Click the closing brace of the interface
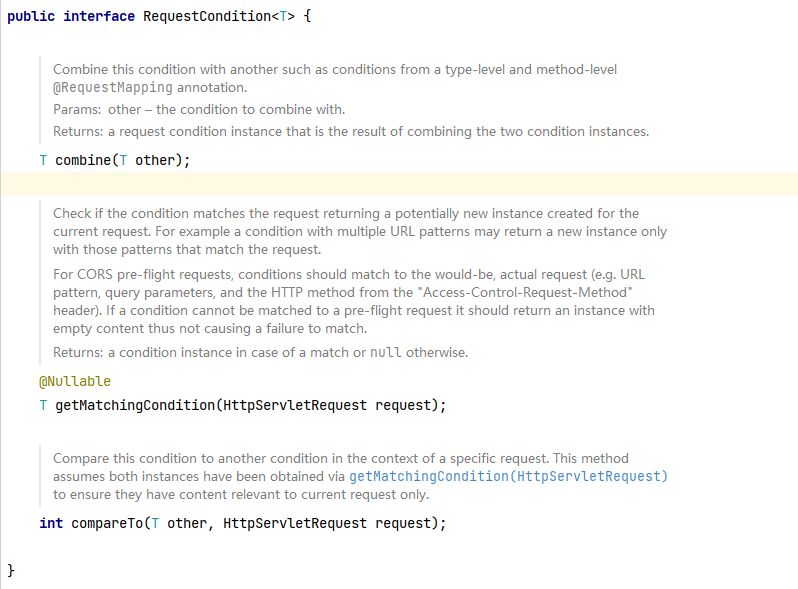The width and height of the screenshot is (798, 589). coord(11,570)
